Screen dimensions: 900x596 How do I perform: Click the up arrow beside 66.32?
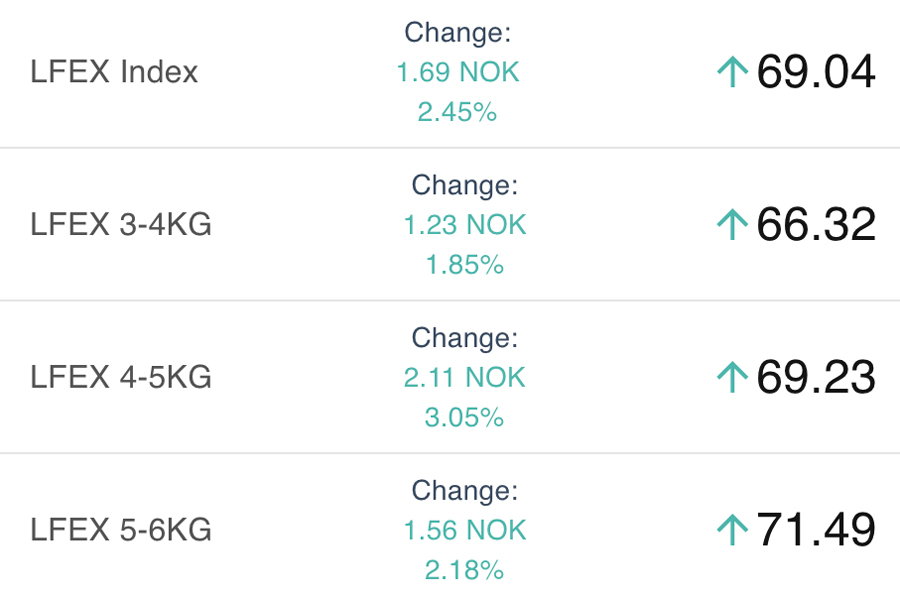coord(733,225)
